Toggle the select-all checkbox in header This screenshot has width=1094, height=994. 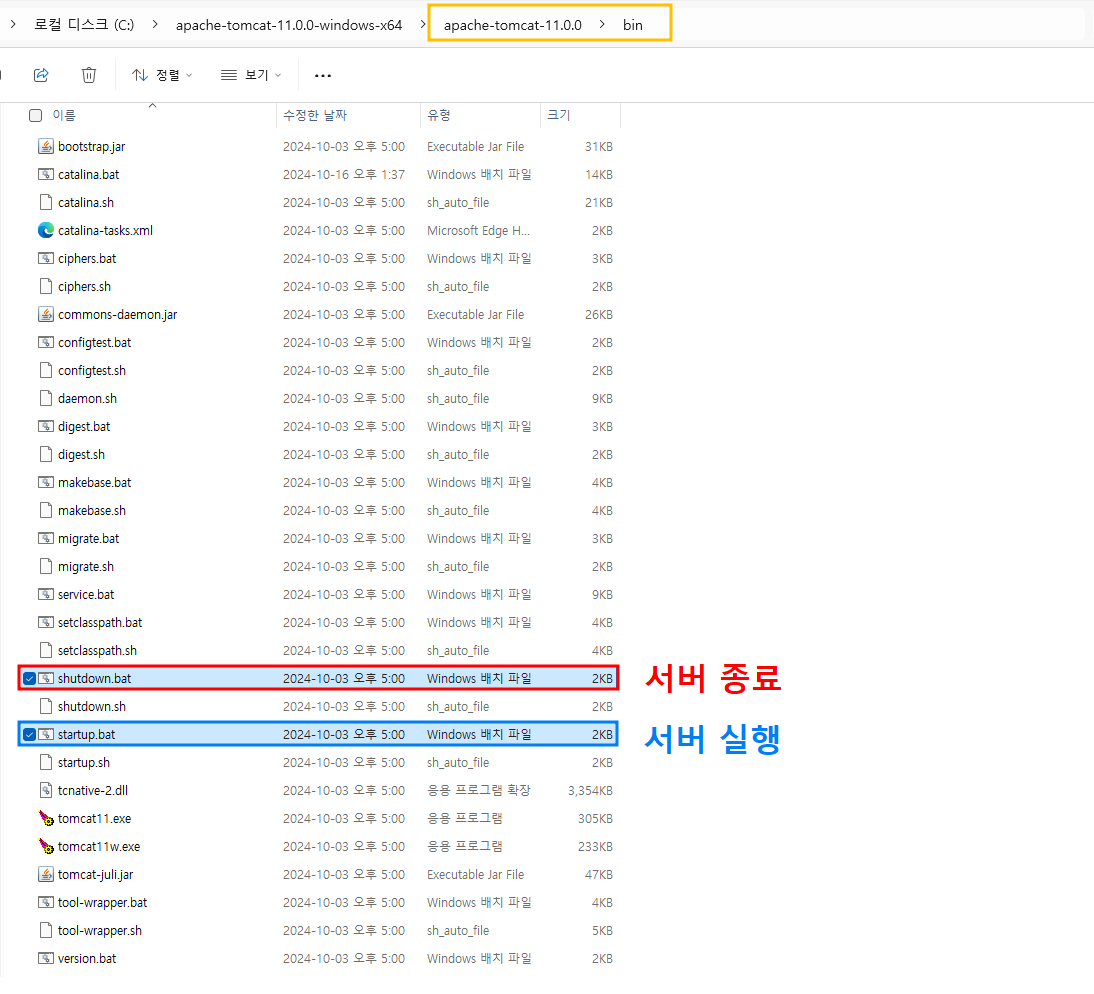coord(36,115)
